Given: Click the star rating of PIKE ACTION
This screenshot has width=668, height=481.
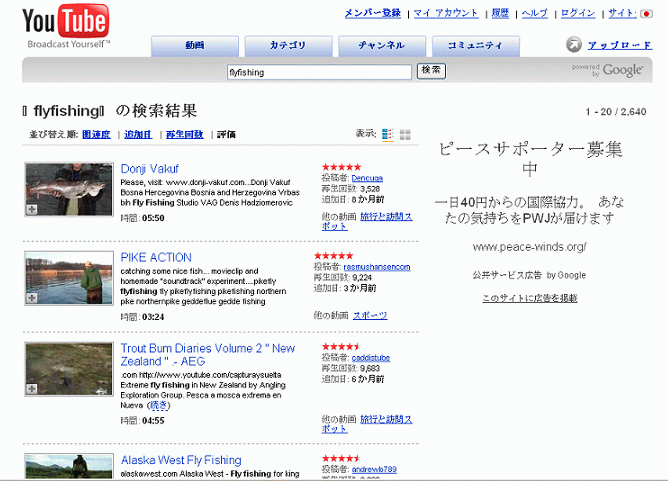Looking at the screenshot, I should click(334, 256).
